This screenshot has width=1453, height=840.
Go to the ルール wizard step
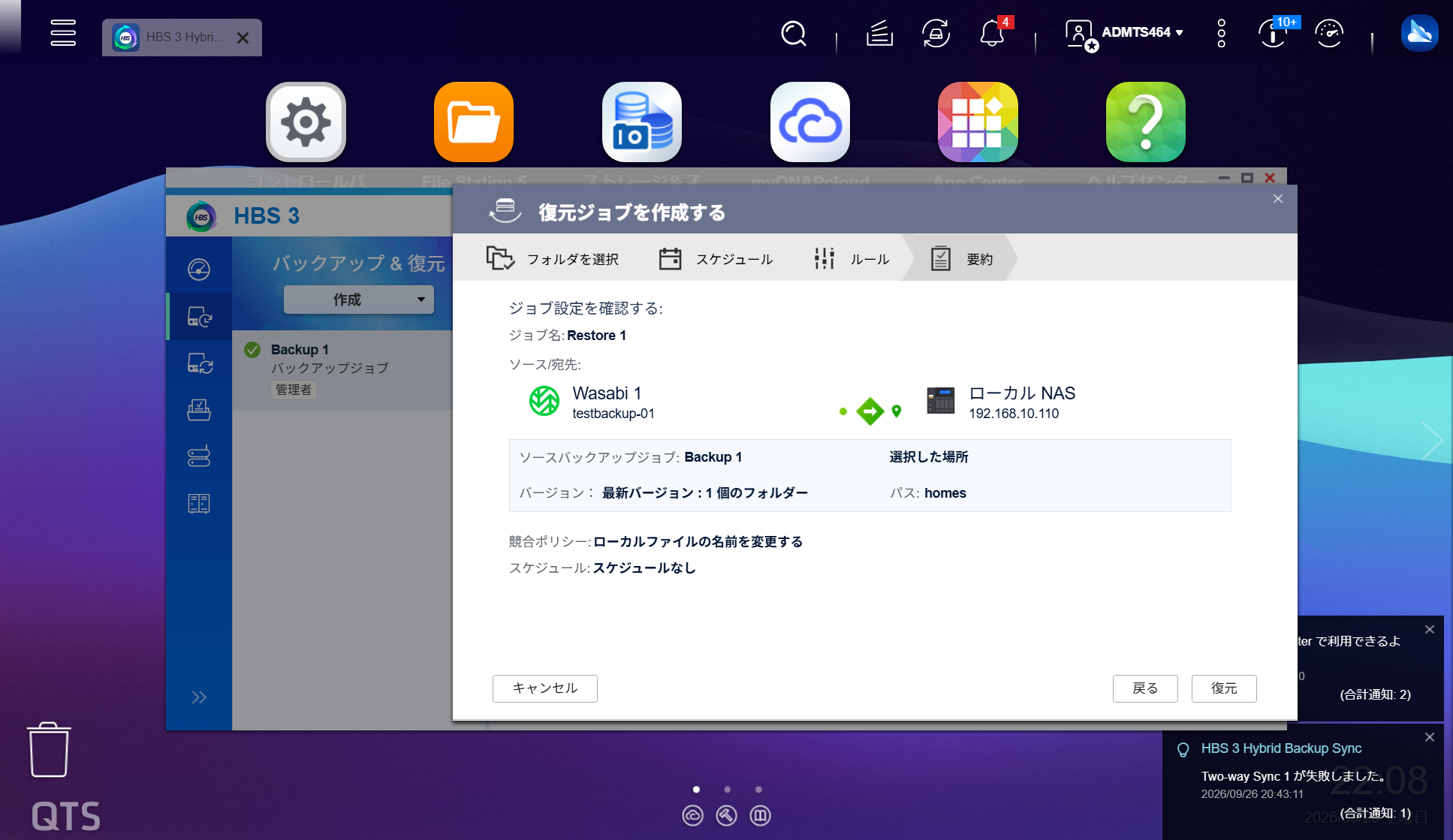(x=852, y=259)
